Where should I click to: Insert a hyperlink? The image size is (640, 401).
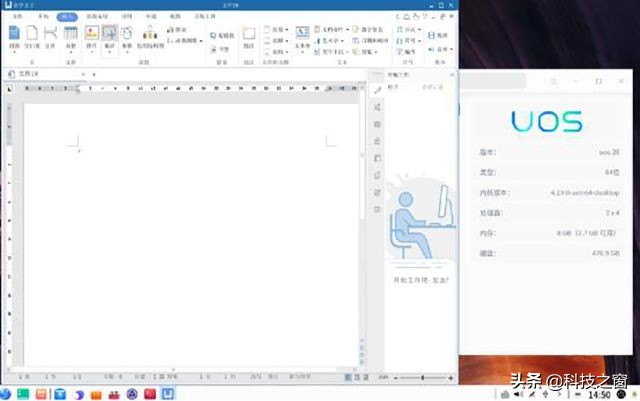222,36
